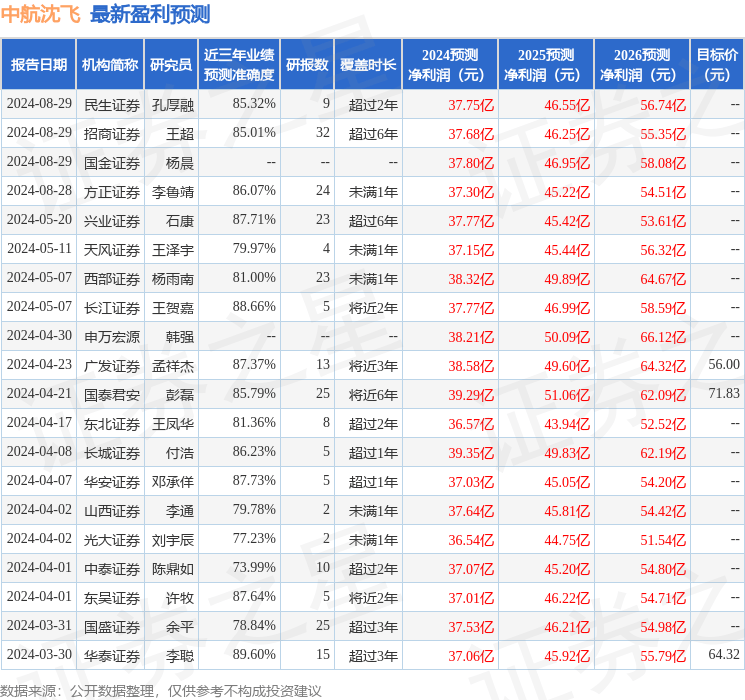
Task: Select the 国泰君安 cell
Action: coord(112,395)
